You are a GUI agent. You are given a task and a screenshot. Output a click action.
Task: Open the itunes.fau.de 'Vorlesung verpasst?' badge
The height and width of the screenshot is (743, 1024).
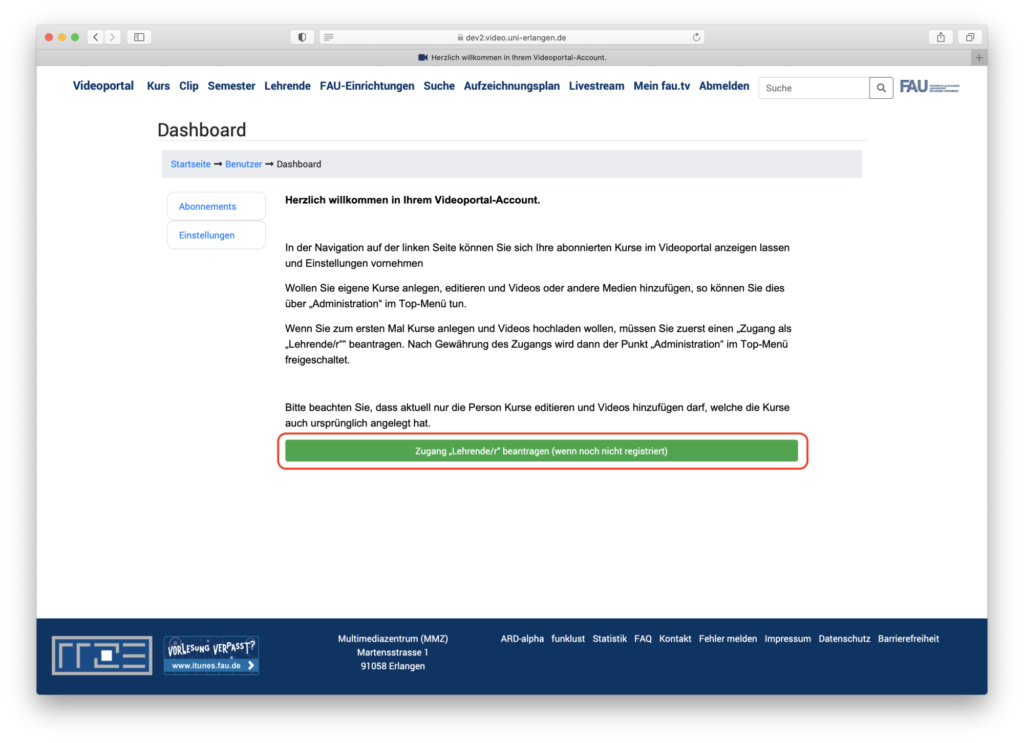pos(210,655)
